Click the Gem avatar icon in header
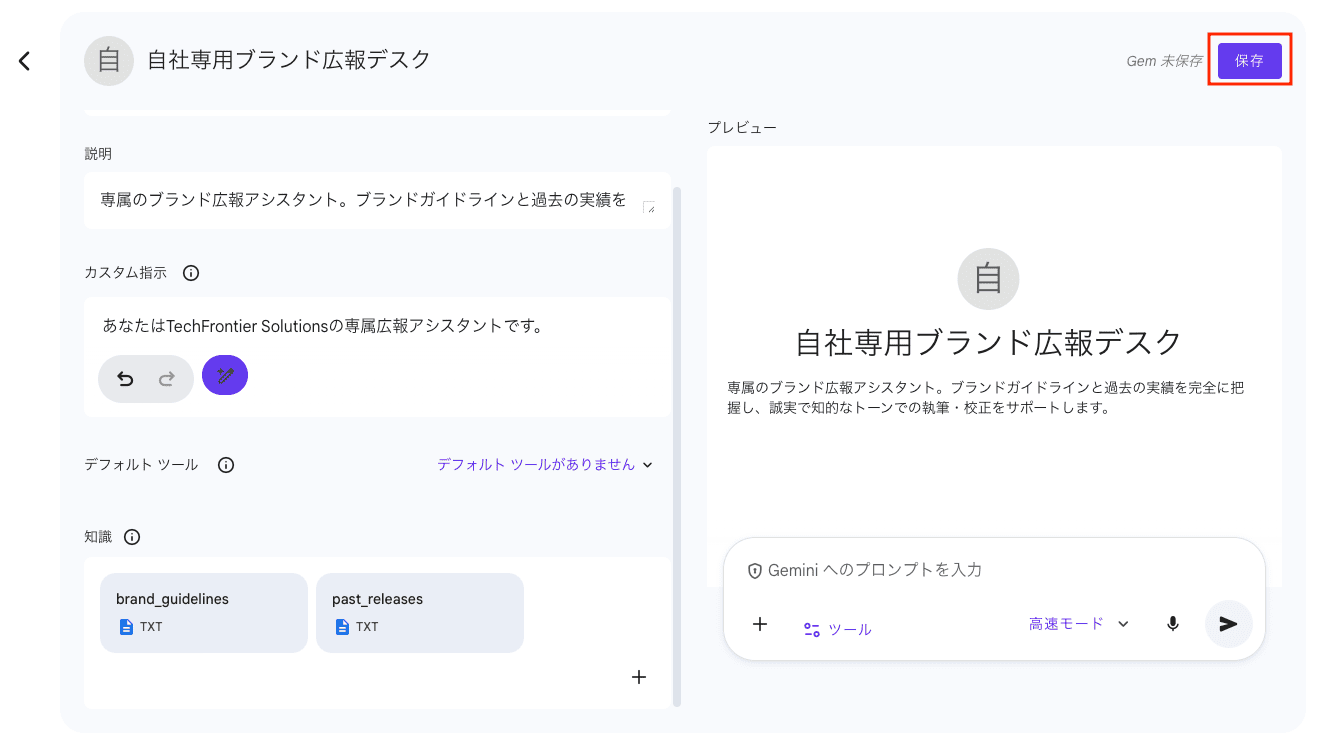Viewport: 1326px width, 745px height. (109, 61)
